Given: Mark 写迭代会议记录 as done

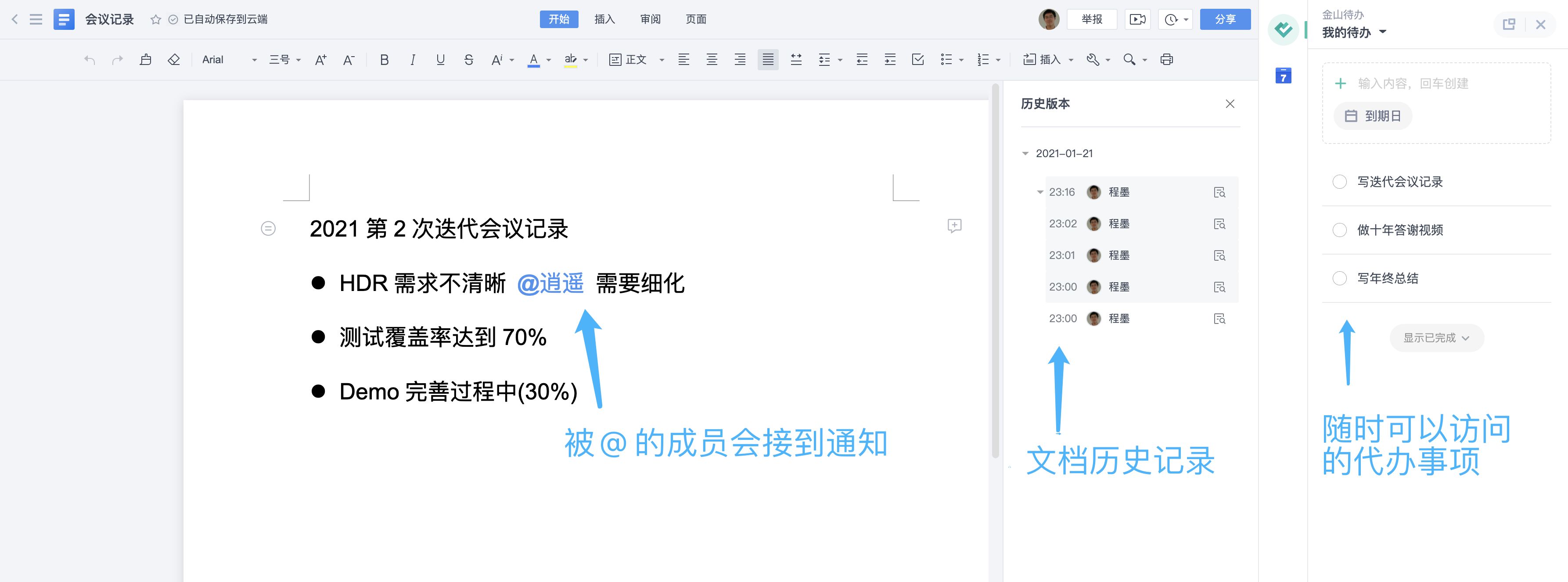Looking at the screenshot, I should 1340,182.
